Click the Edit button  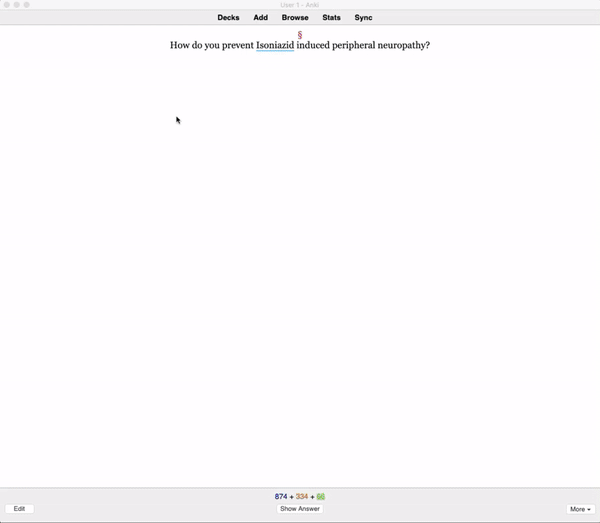(x=19, y=509)
